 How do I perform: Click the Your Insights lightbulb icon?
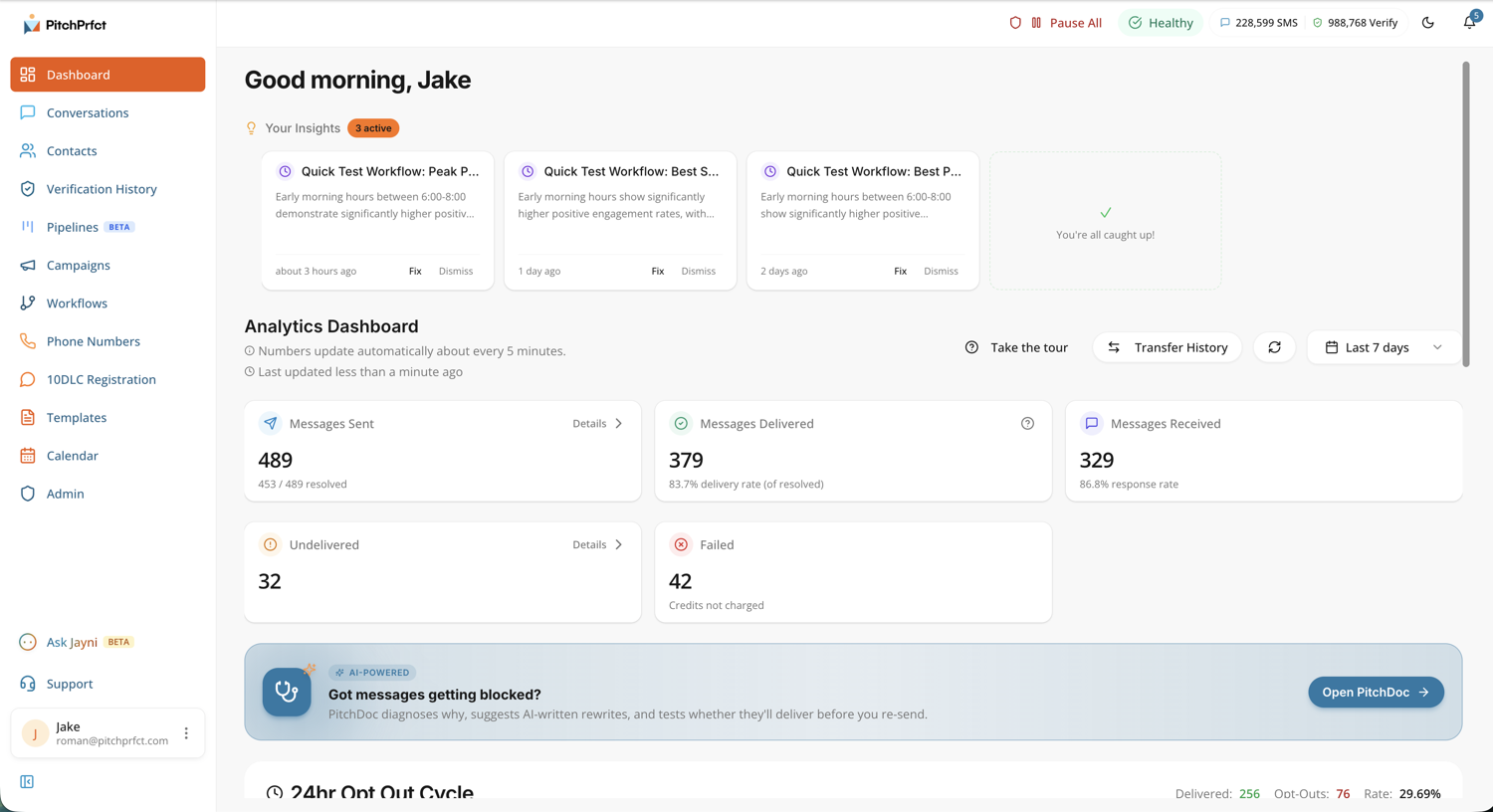point(251,128)
